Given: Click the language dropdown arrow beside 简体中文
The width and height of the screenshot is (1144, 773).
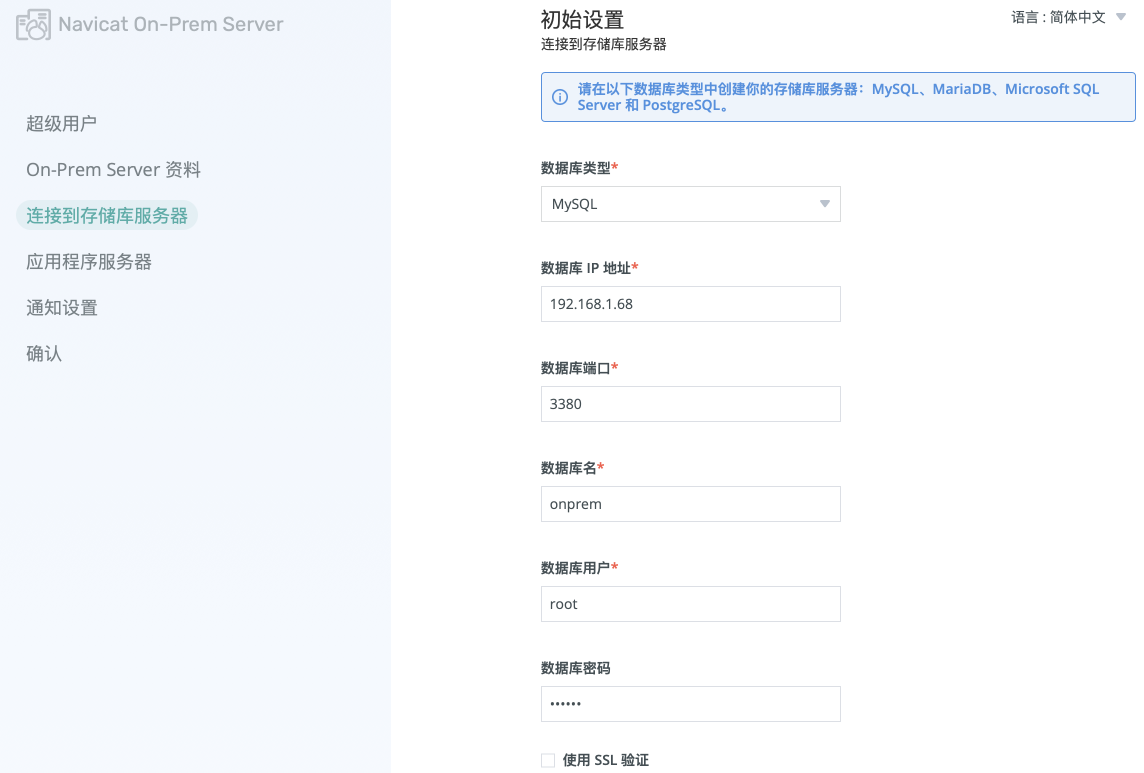Looking at the screenshot, I should tap(1123, 17).
